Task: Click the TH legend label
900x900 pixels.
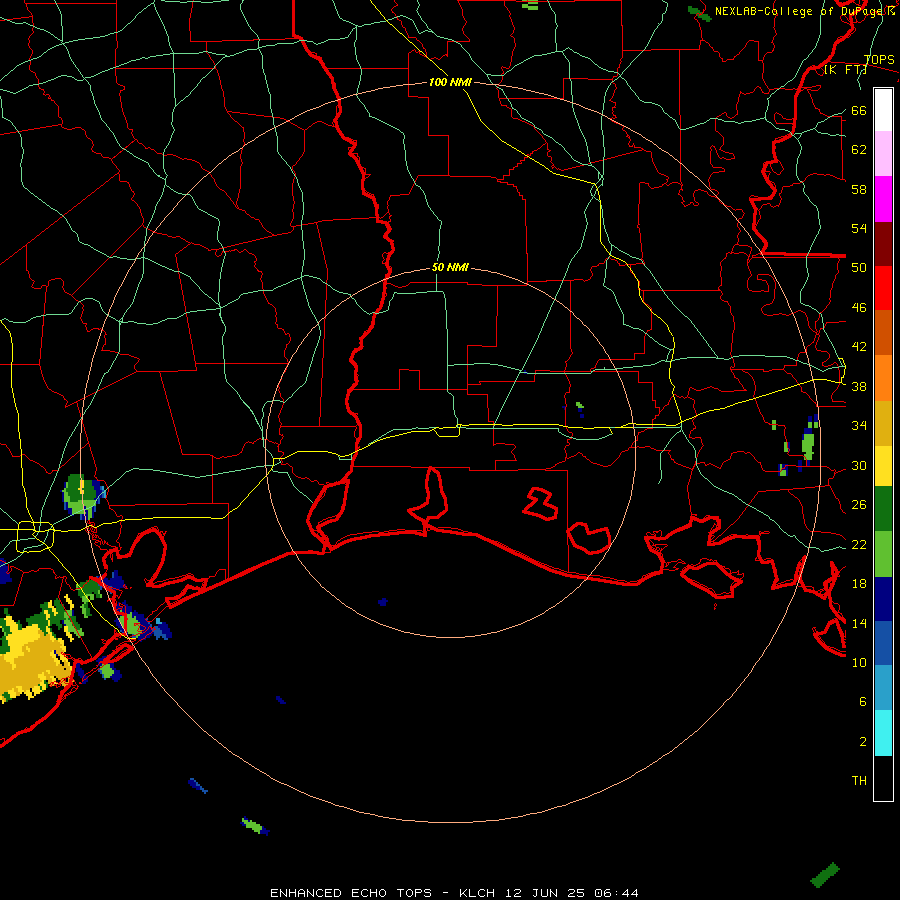Action: click(x=859, y=781)
